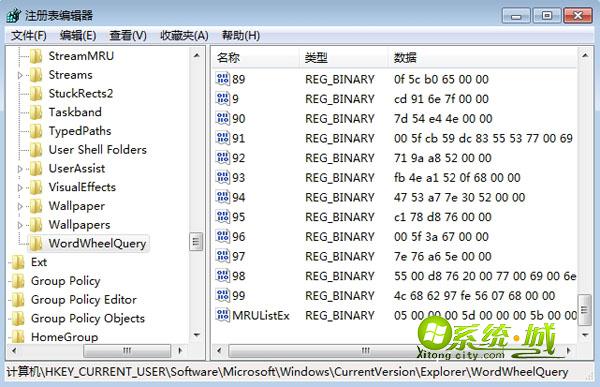
Task: Select data cell '7e 76 a6 5e 00 00'
Action: point(443,256)
